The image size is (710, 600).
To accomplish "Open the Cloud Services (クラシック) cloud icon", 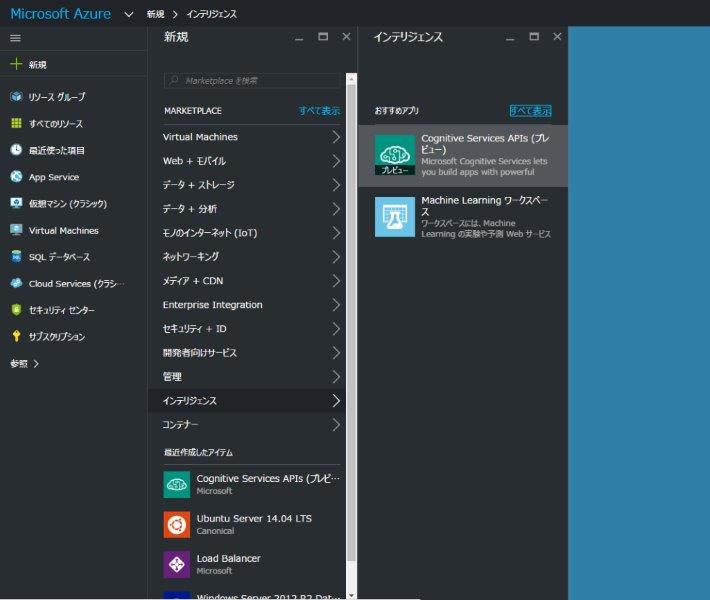I will point(16,283).
